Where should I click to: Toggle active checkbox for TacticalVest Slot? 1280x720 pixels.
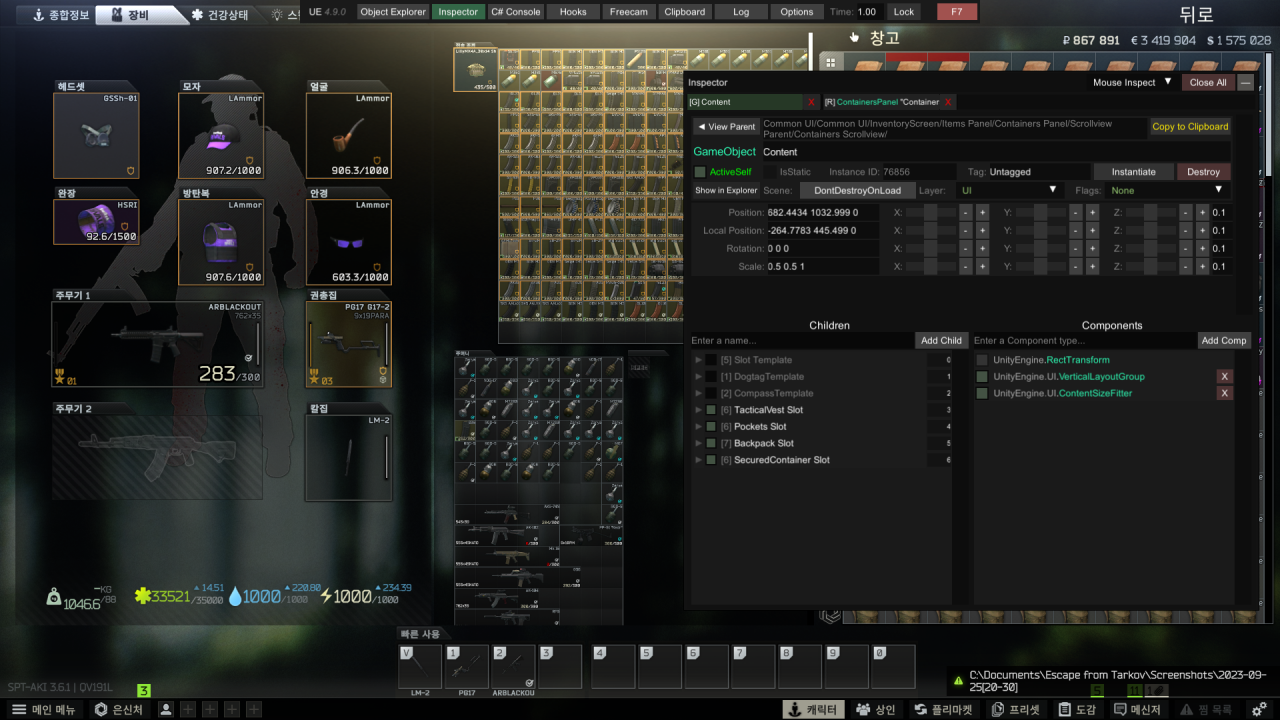pos(711,410)
